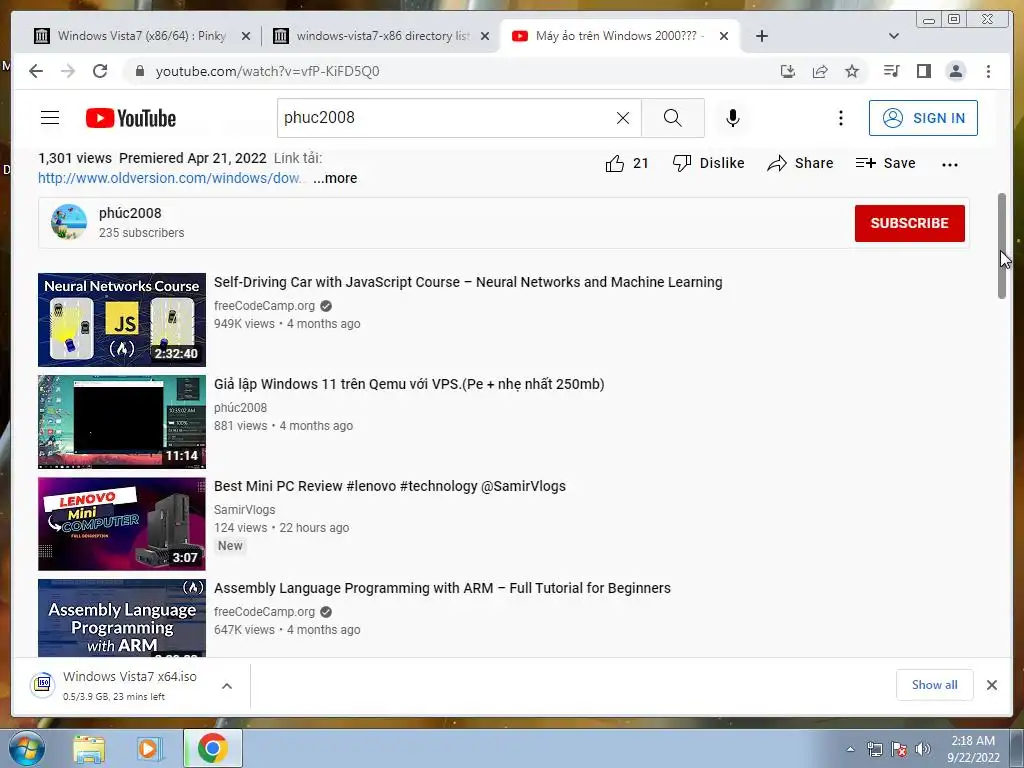1024x768 pixels.
Task: Click the SIGN IN button
Action: 923,118
